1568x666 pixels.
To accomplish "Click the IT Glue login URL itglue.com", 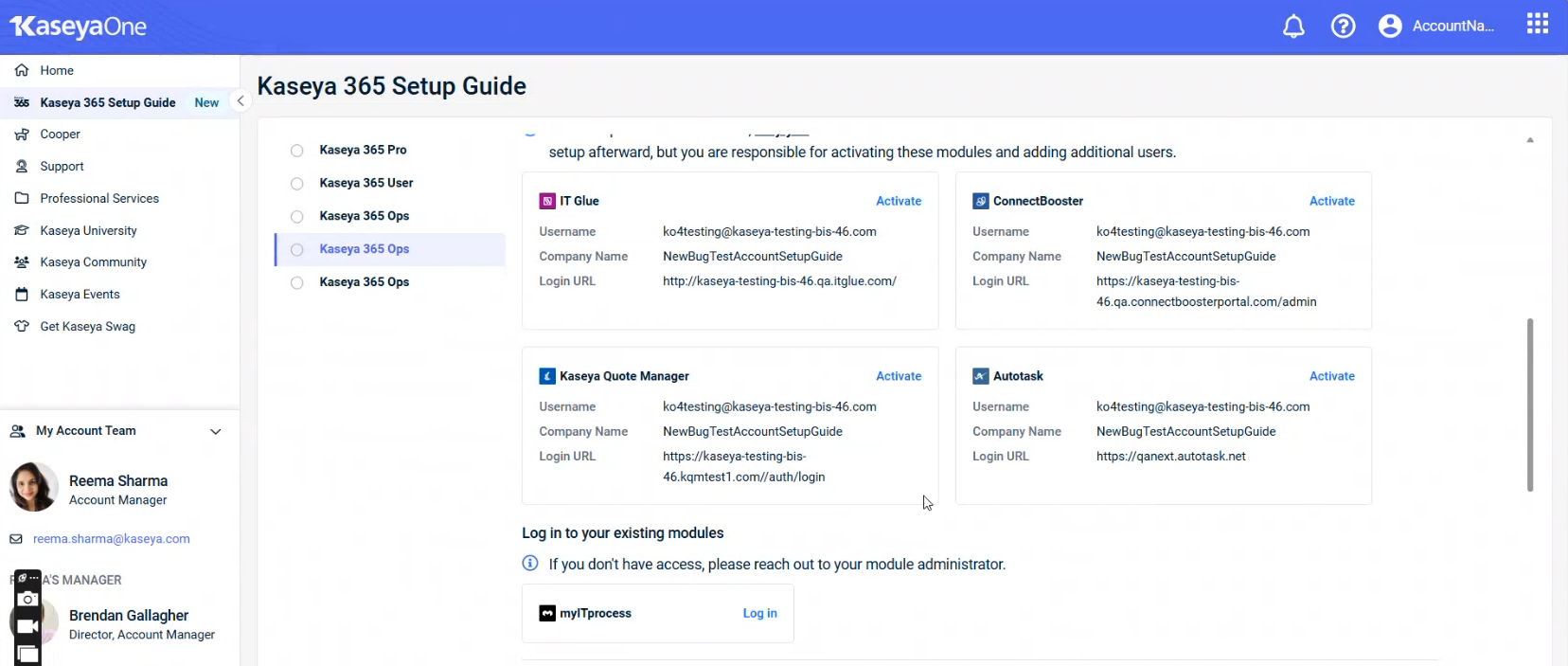I will [x=779, y=281].
